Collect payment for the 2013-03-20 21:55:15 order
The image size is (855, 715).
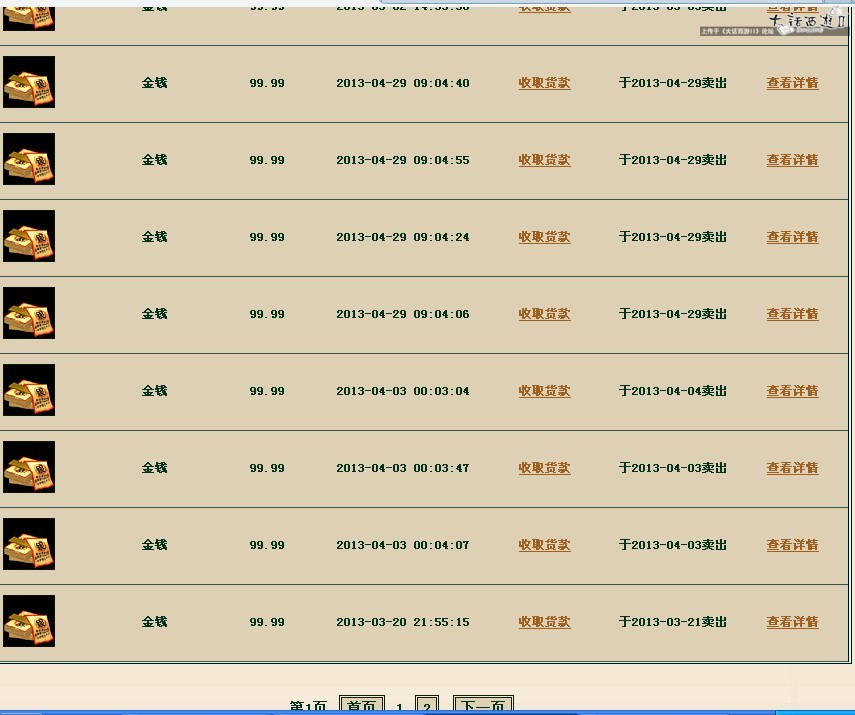click(x=544, y=622)
